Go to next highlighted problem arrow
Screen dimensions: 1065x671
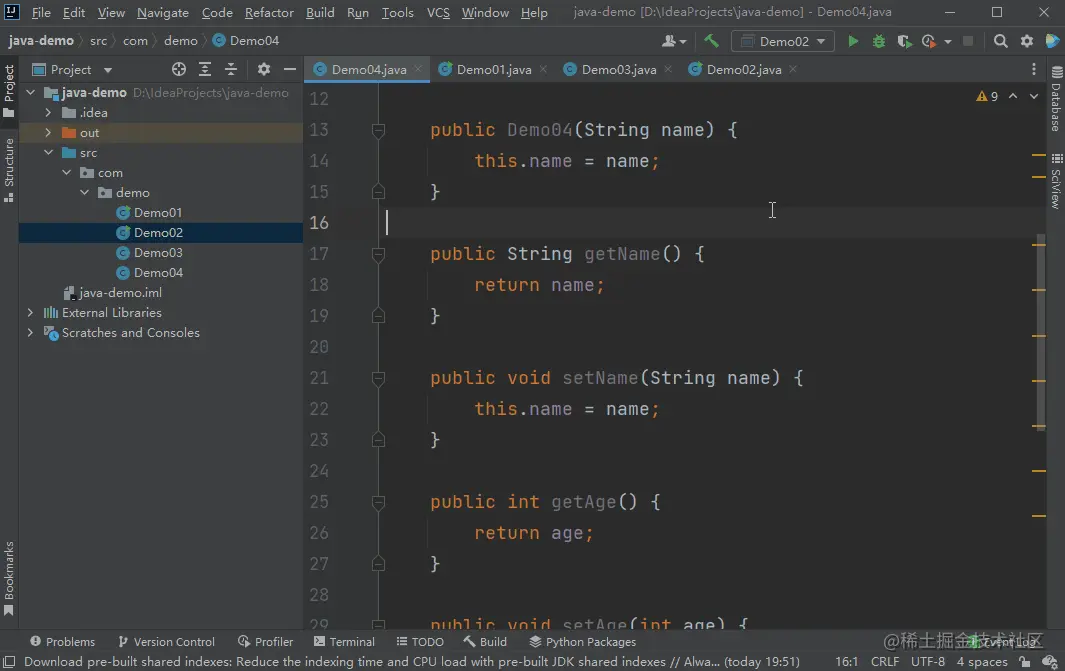pos(1033,96)
